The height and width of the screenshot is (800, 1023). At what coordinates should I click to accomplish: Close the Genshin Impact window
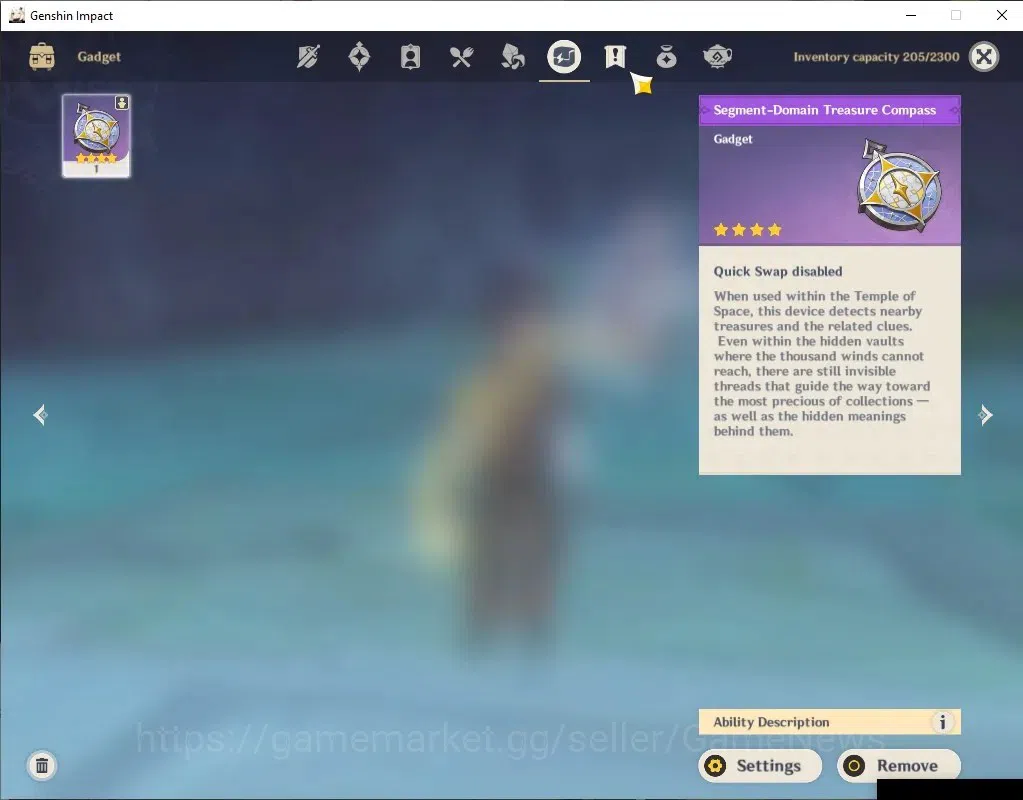click(1001, 15)
